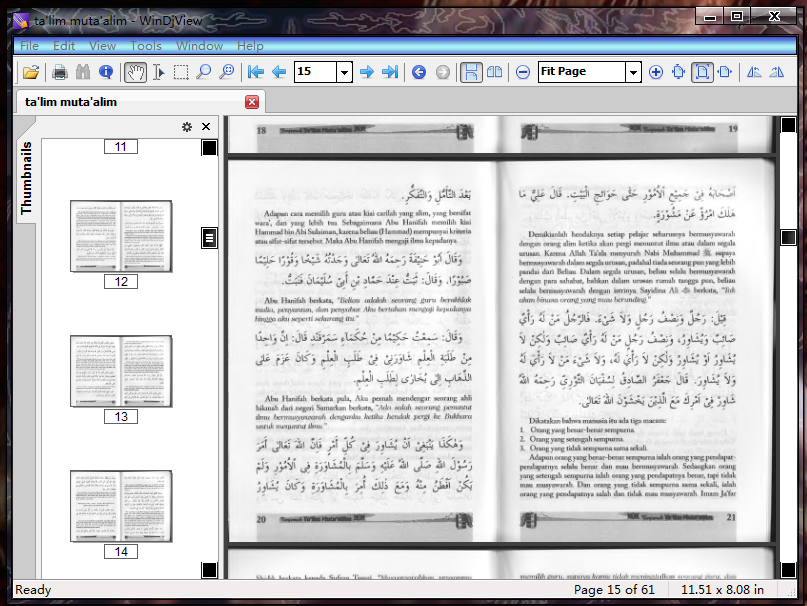Go to the previous page arrow

278,72
